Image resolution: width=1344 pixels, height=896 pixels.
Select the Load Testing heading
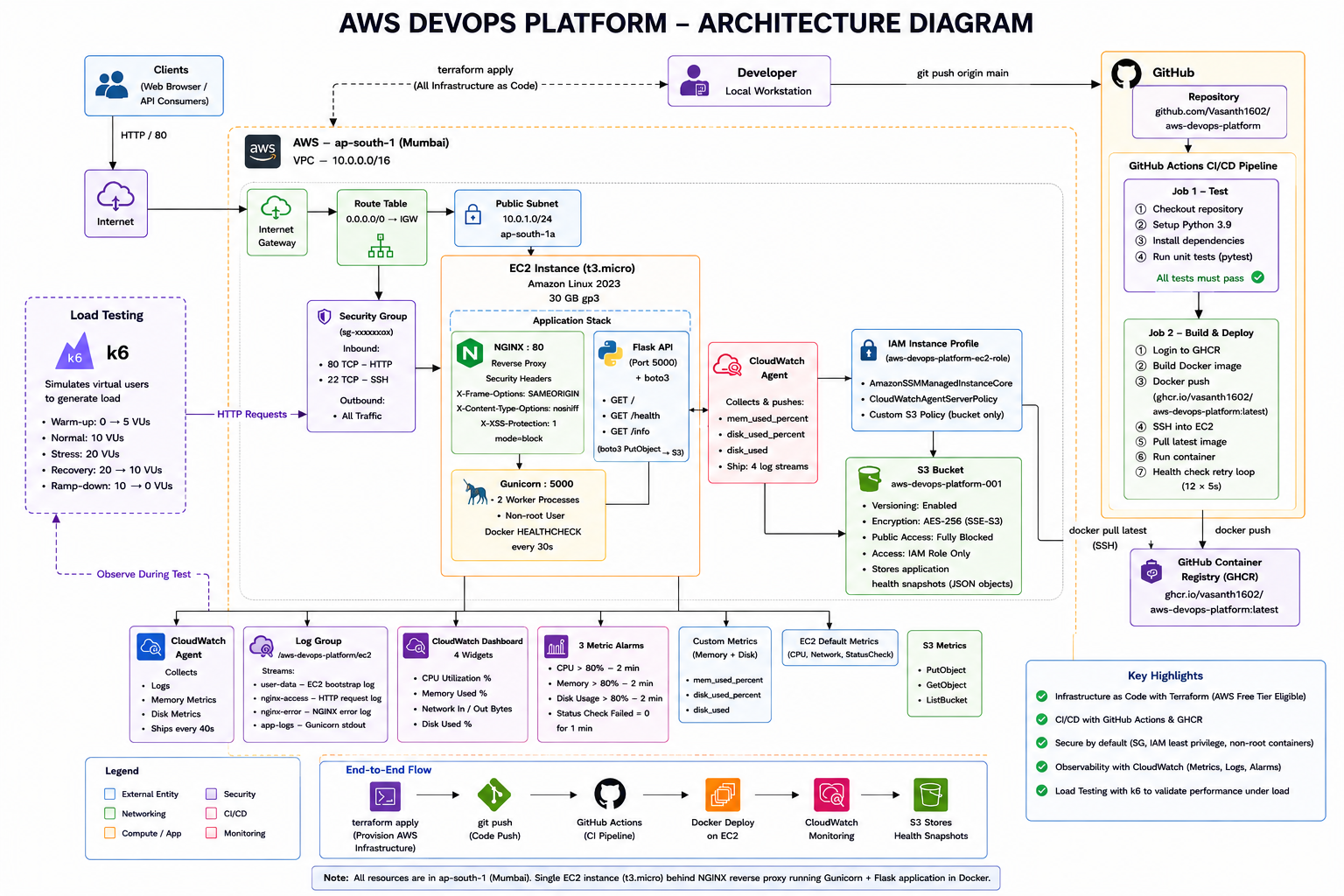point(107,316)
